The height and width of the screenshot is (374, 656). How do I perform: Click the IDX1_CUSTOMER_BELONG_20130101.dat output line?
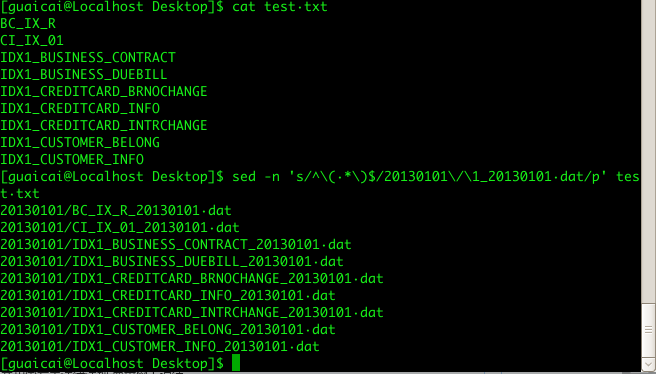tap(168, 330)
